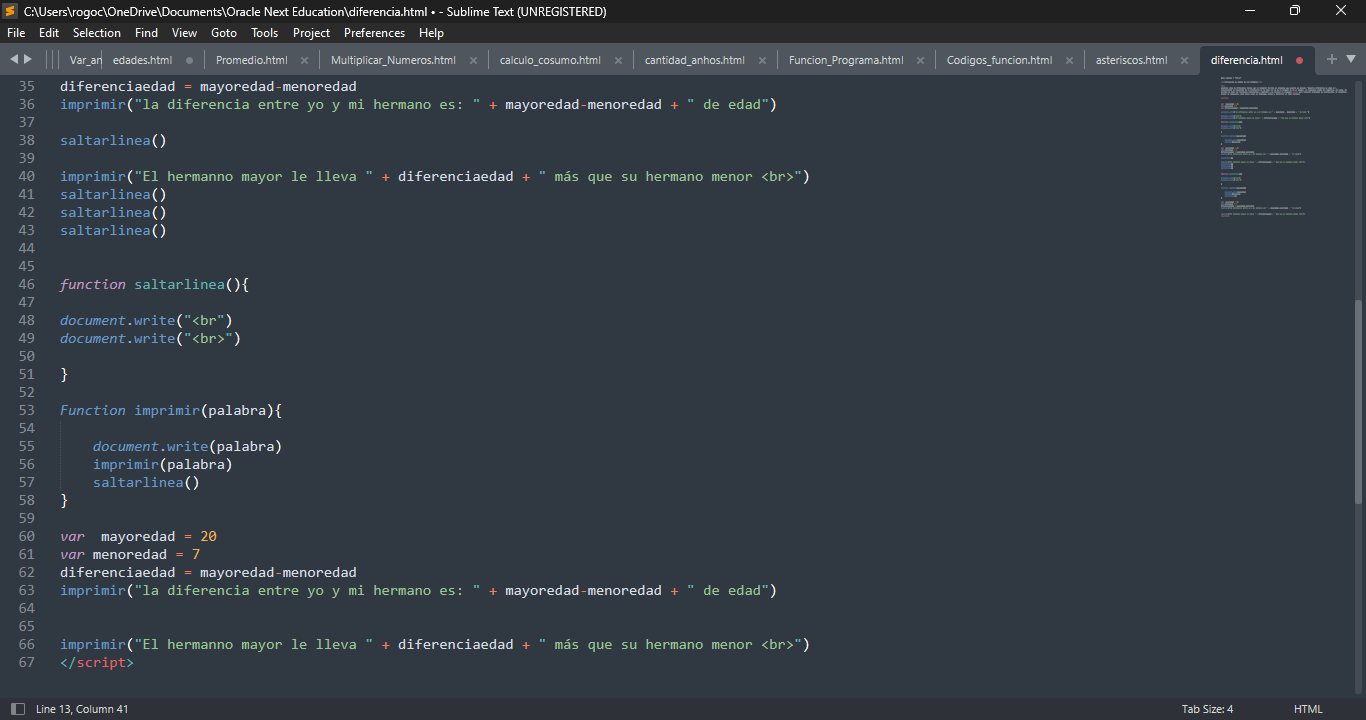This screenshot has height=720, width=1366.
Task: Open the Selection menu
Action: [x=97, y=33]
